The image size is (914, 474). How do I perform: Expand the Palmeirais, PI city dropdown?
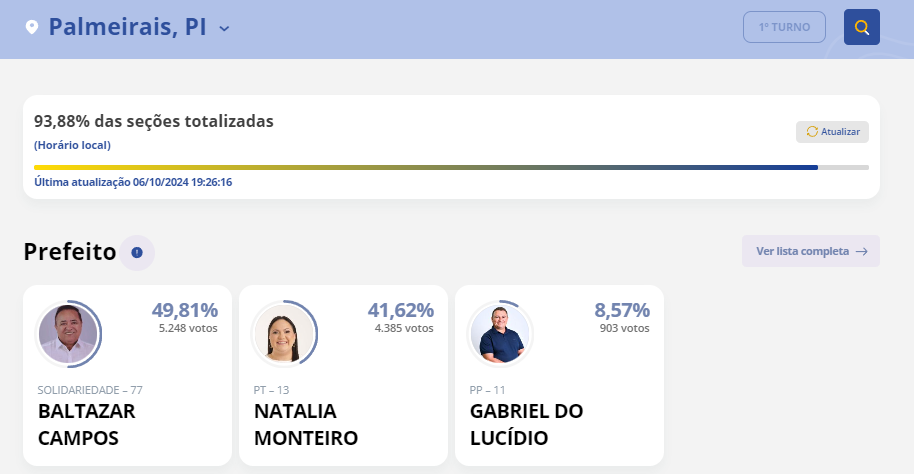pos(128,27)
